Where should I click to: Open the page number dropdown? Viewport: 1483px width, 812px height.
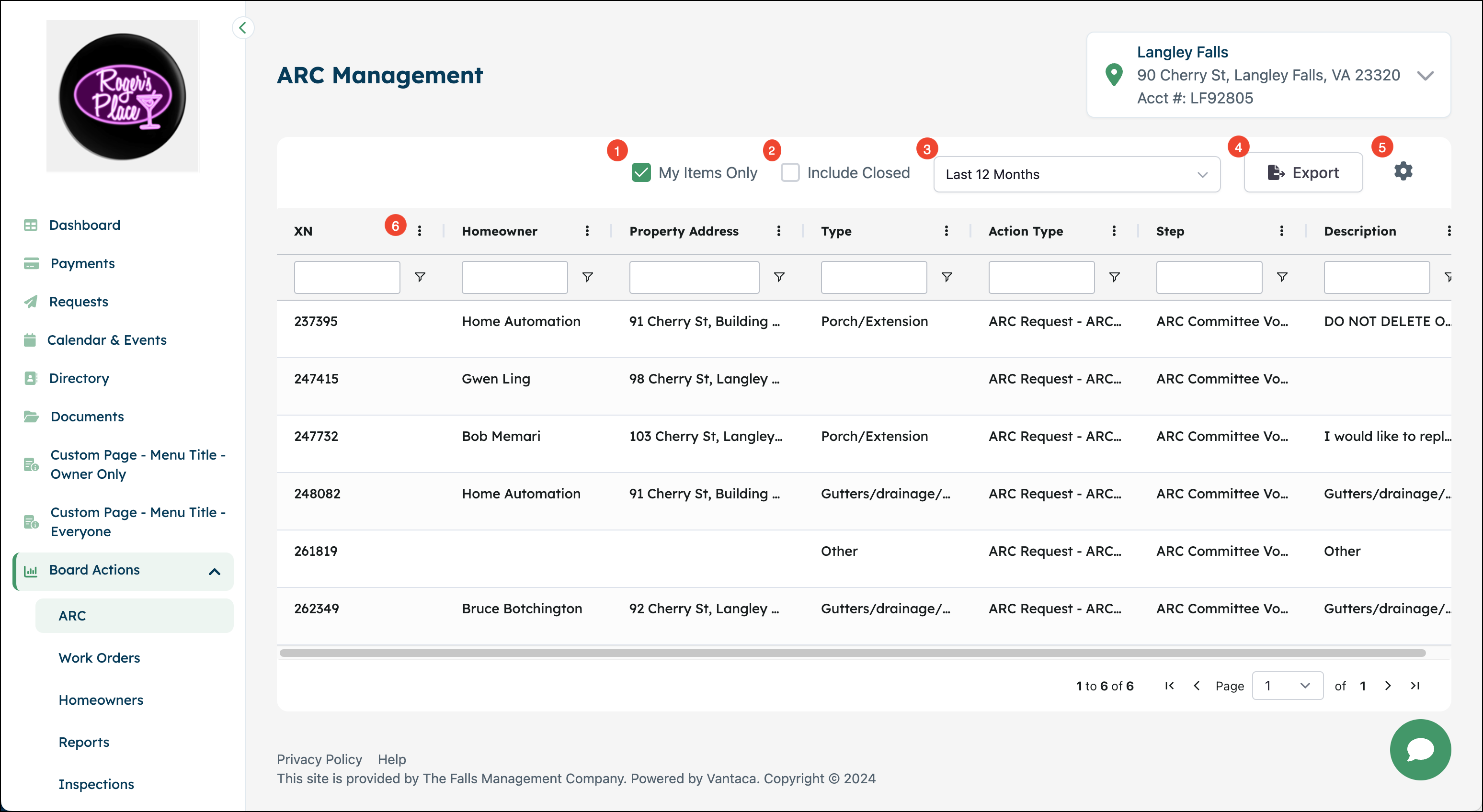pyautogui.click(x=1287, y=686)
